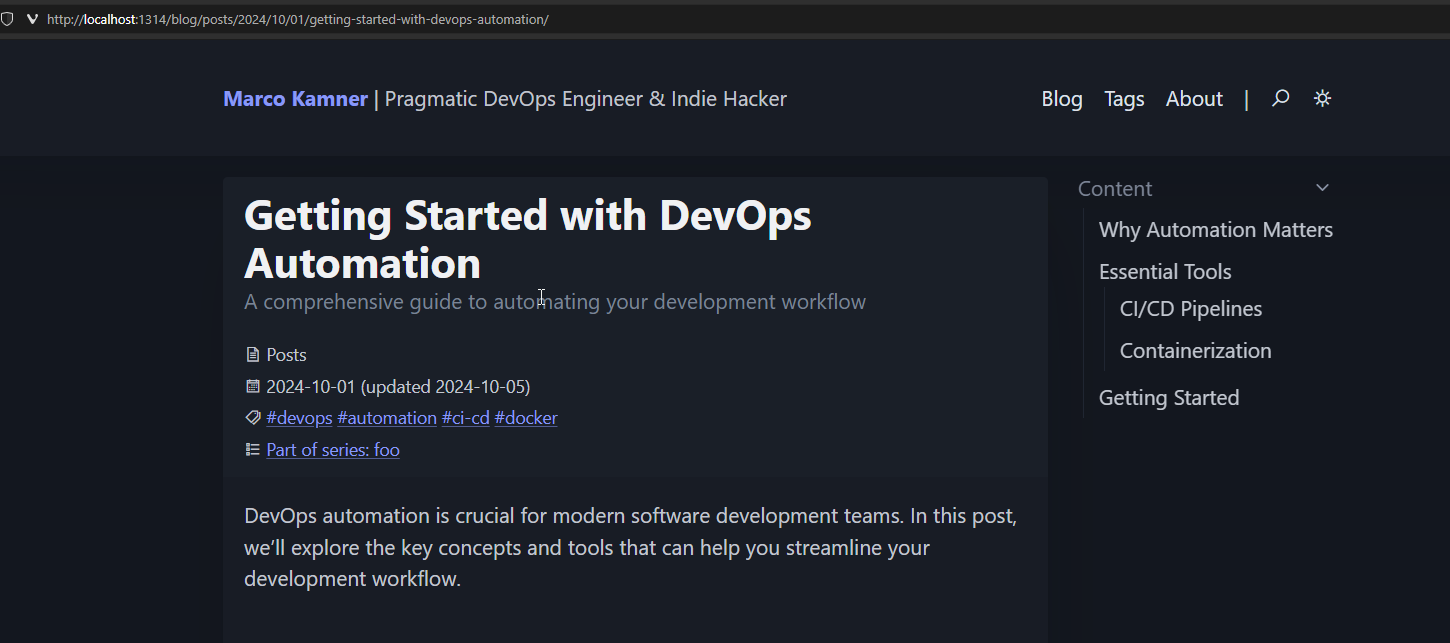Viewport: 1450px width, 643px height.
Task: Follow the Part of series: foo link
Action: tap(333, 450)
